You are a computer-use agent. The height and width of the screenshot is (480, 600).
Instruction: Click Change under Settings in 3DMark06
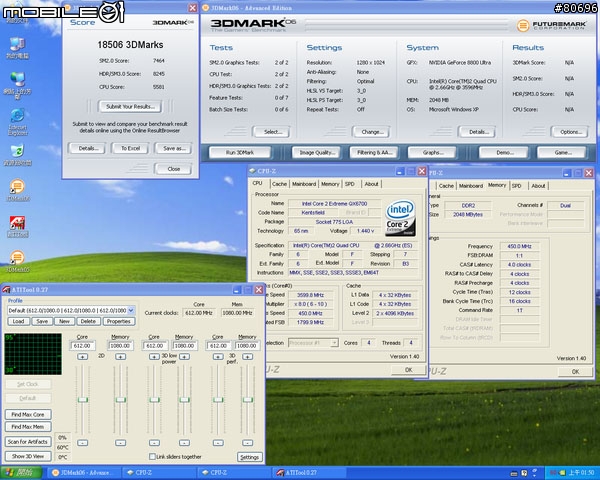point(372,132)
